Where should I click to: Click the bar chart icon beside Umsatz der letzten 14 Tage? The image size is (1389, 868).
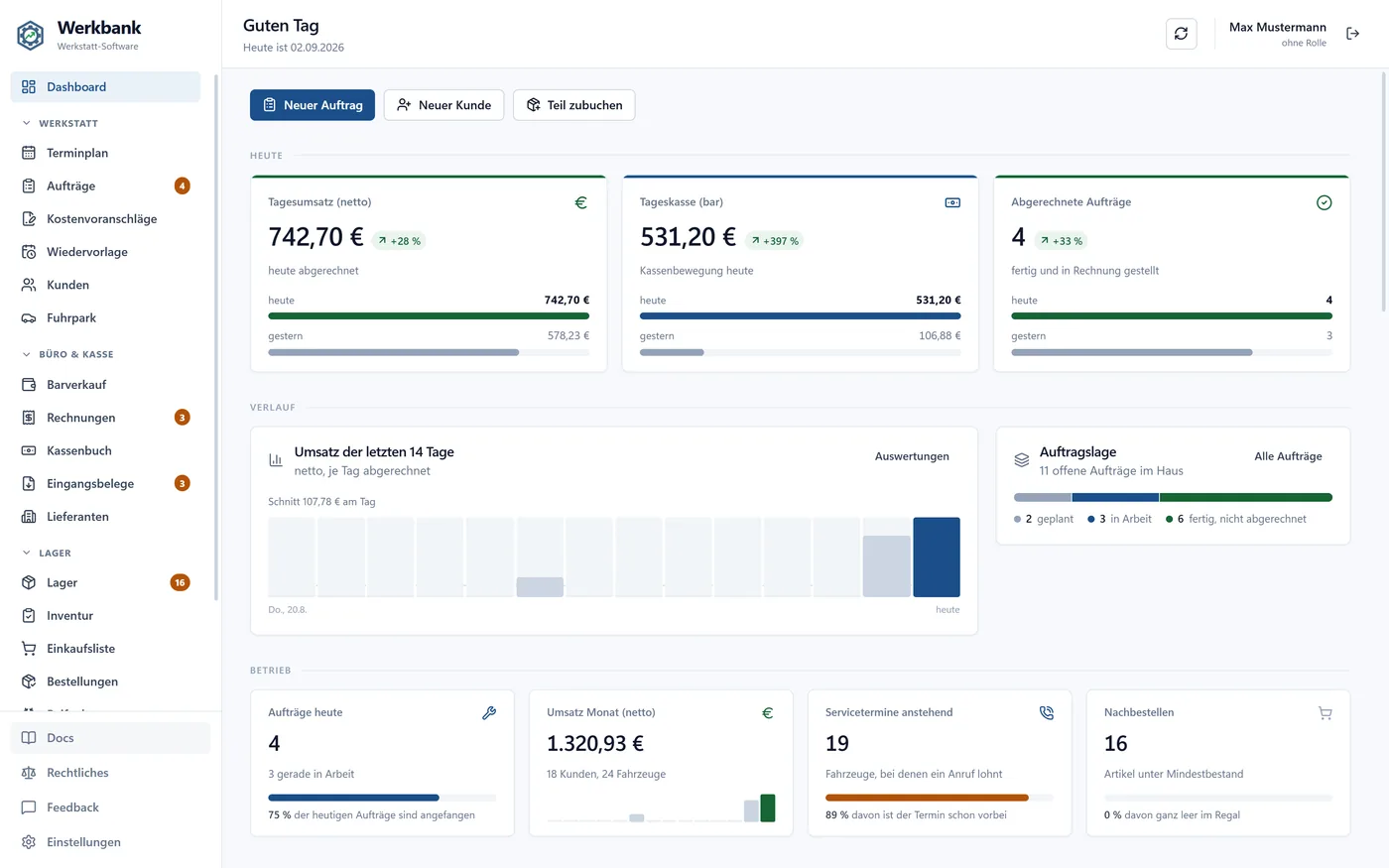[x=276, y=460]
